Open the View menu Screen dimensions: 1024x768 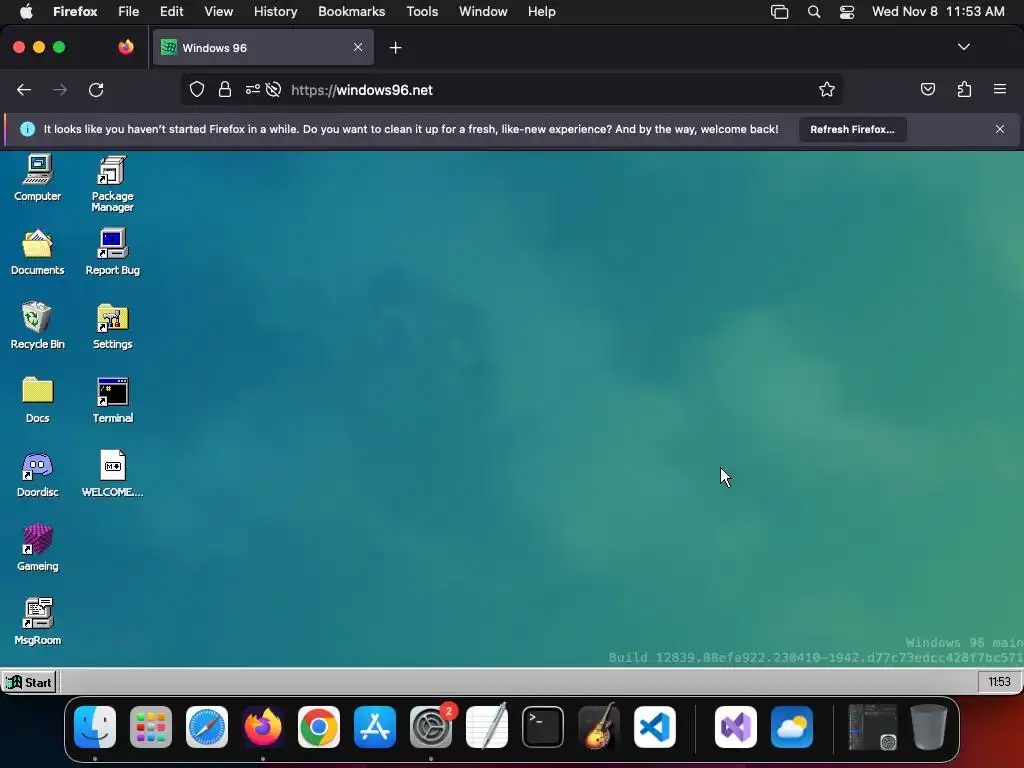218,12
